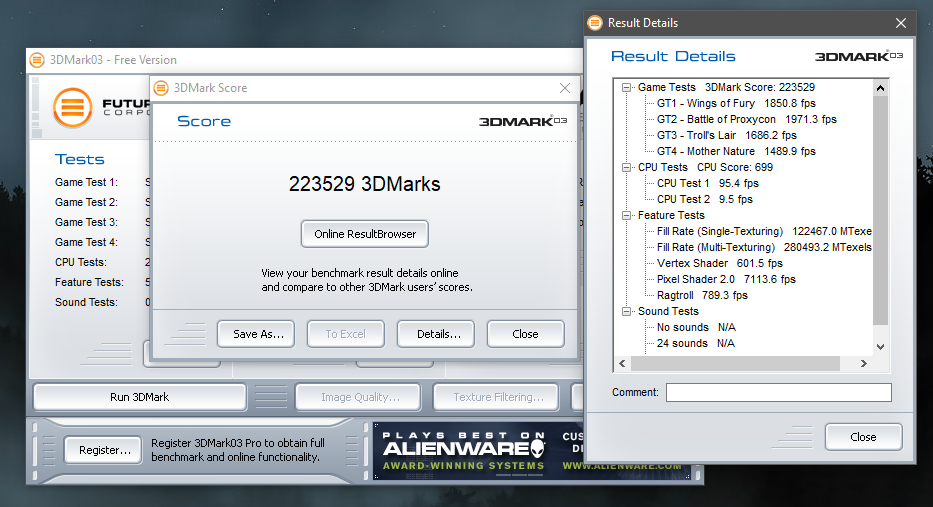
Task: Select CPU Test 2 row
Action: click(x=705, y=199)
